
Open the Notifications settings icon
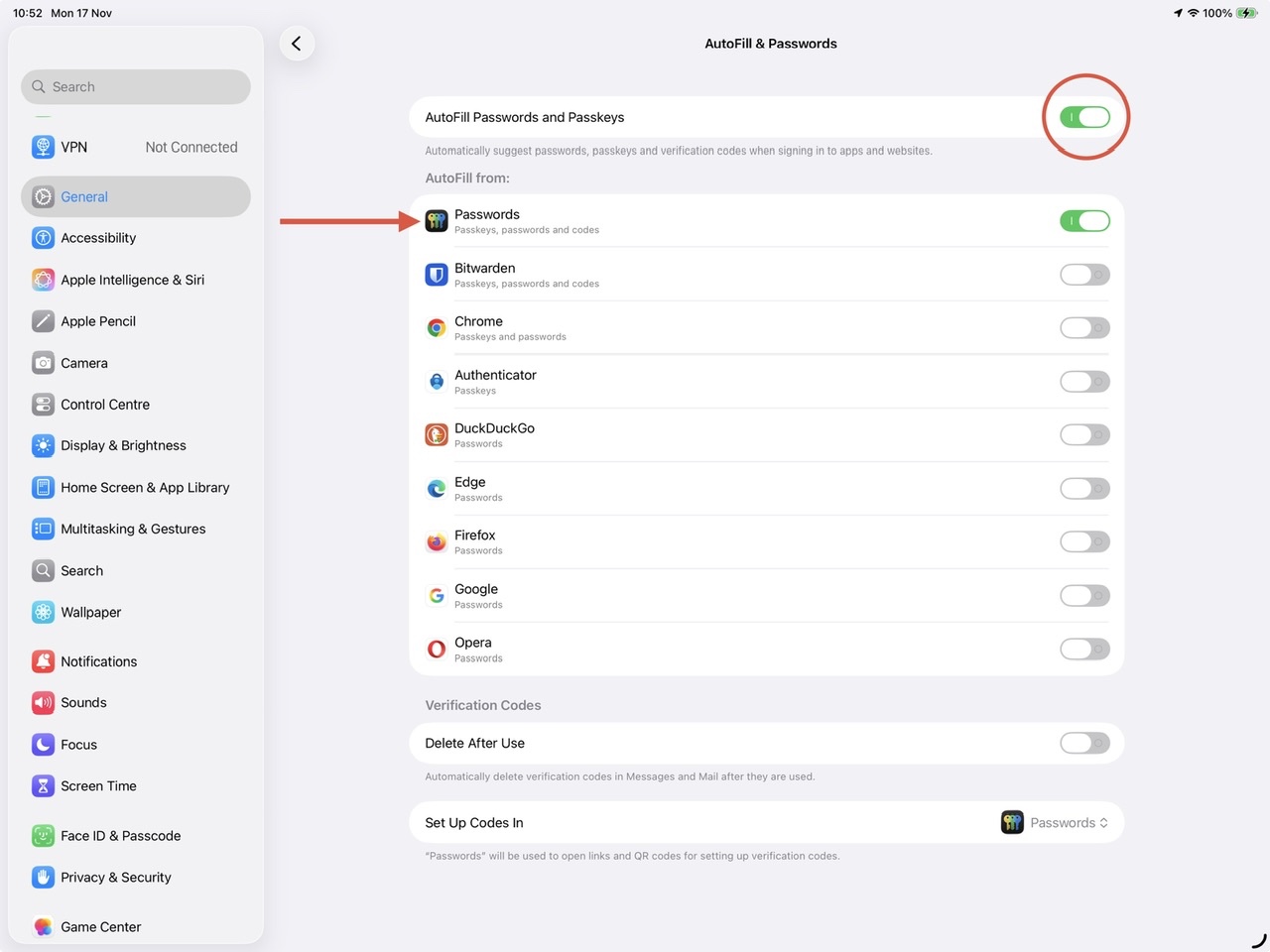click(x=43, y=661)
